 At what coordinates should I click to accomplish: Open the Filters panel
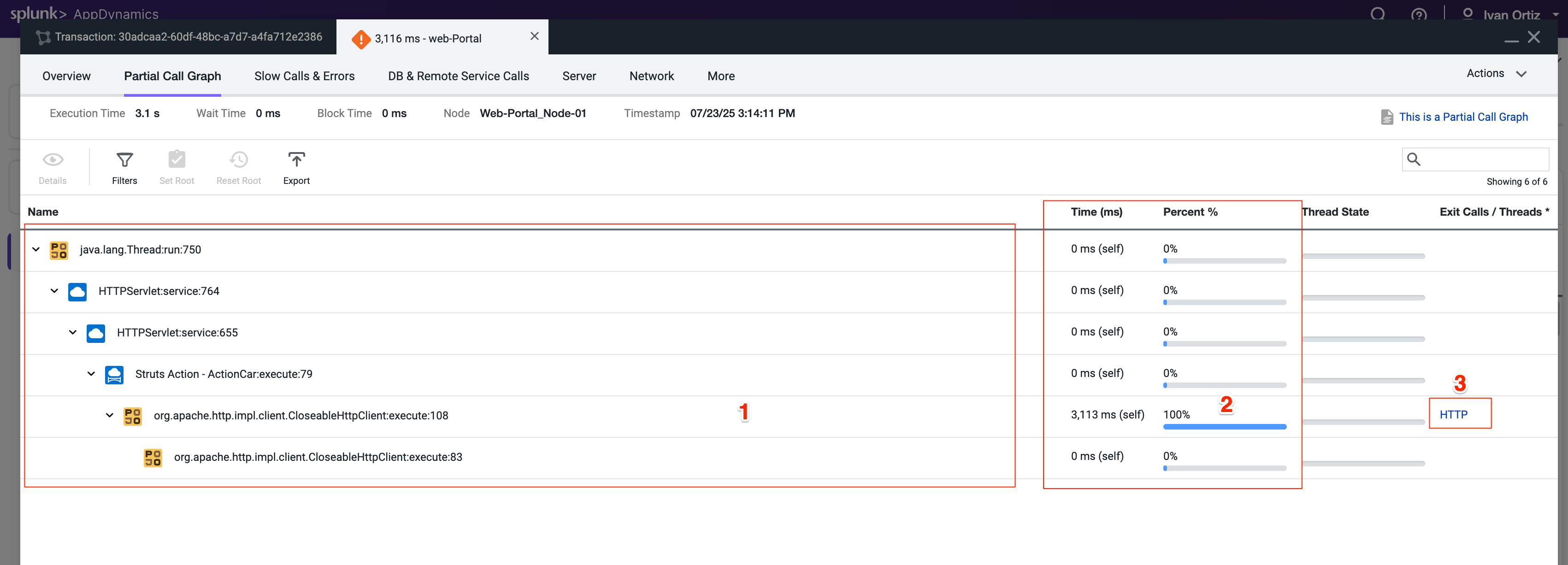[125, 166]
